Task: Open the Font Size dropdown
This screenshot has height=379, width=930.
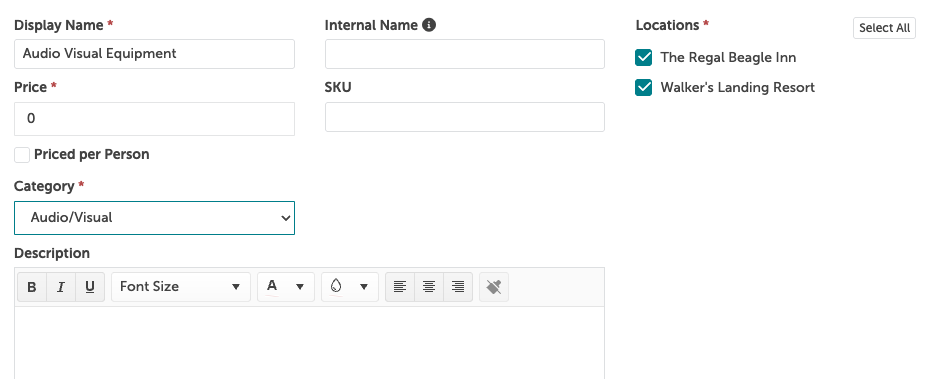Action: pos(181,287)
